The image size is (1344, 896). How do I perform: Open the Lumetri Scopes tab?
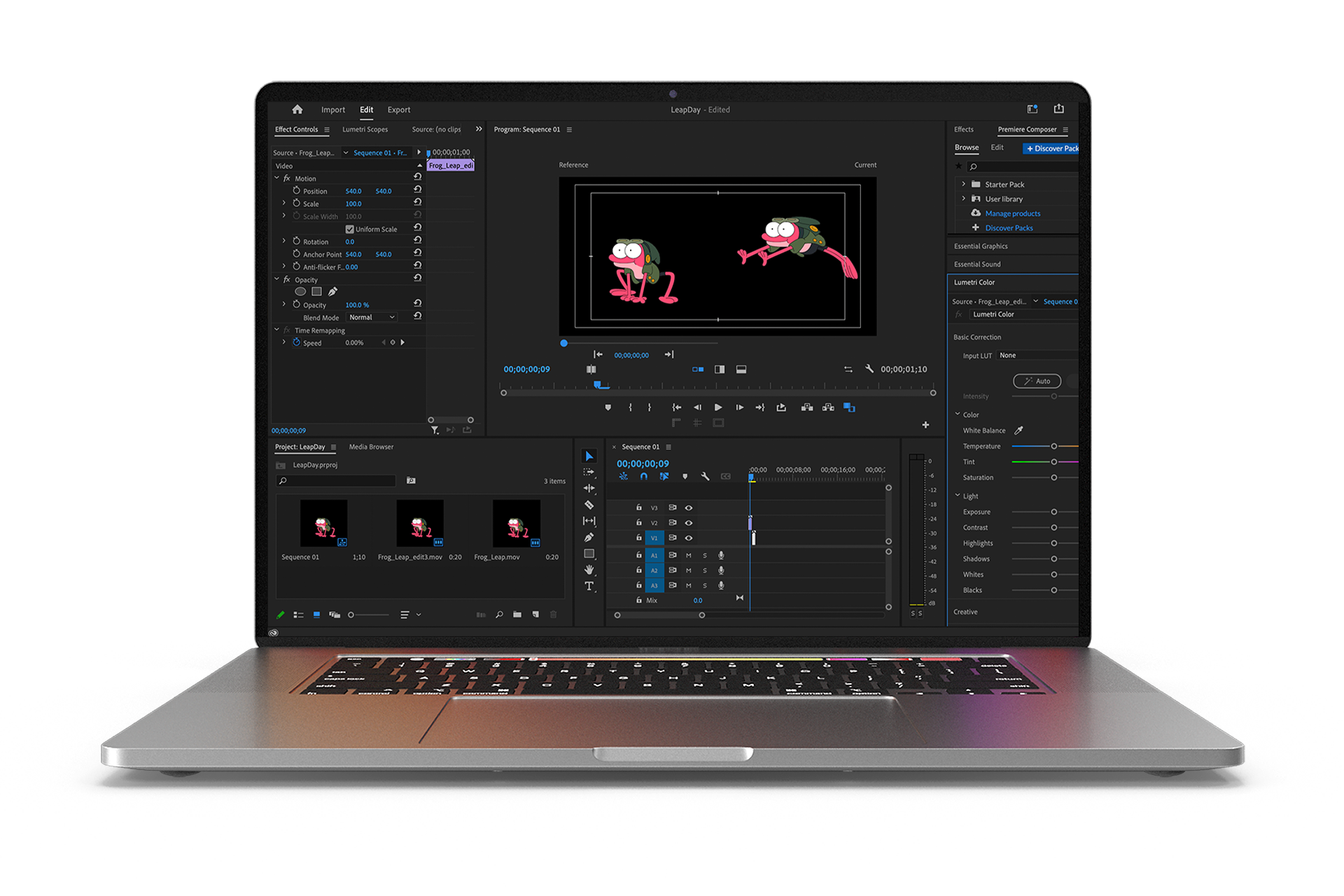pyautogui.click(x=365, y=129)
